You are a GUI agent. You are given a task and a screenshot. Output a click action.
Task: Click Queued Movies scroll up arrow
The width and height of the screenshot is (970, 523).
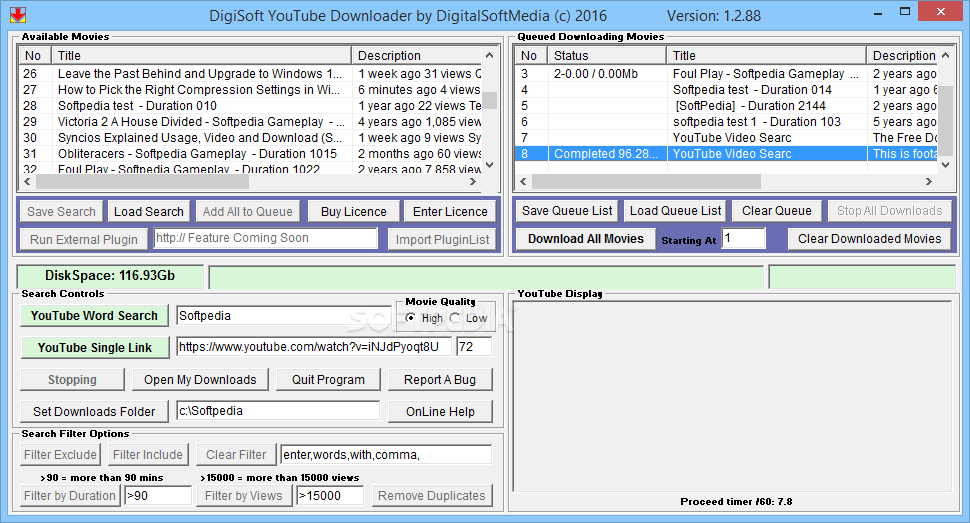[945, 55]
